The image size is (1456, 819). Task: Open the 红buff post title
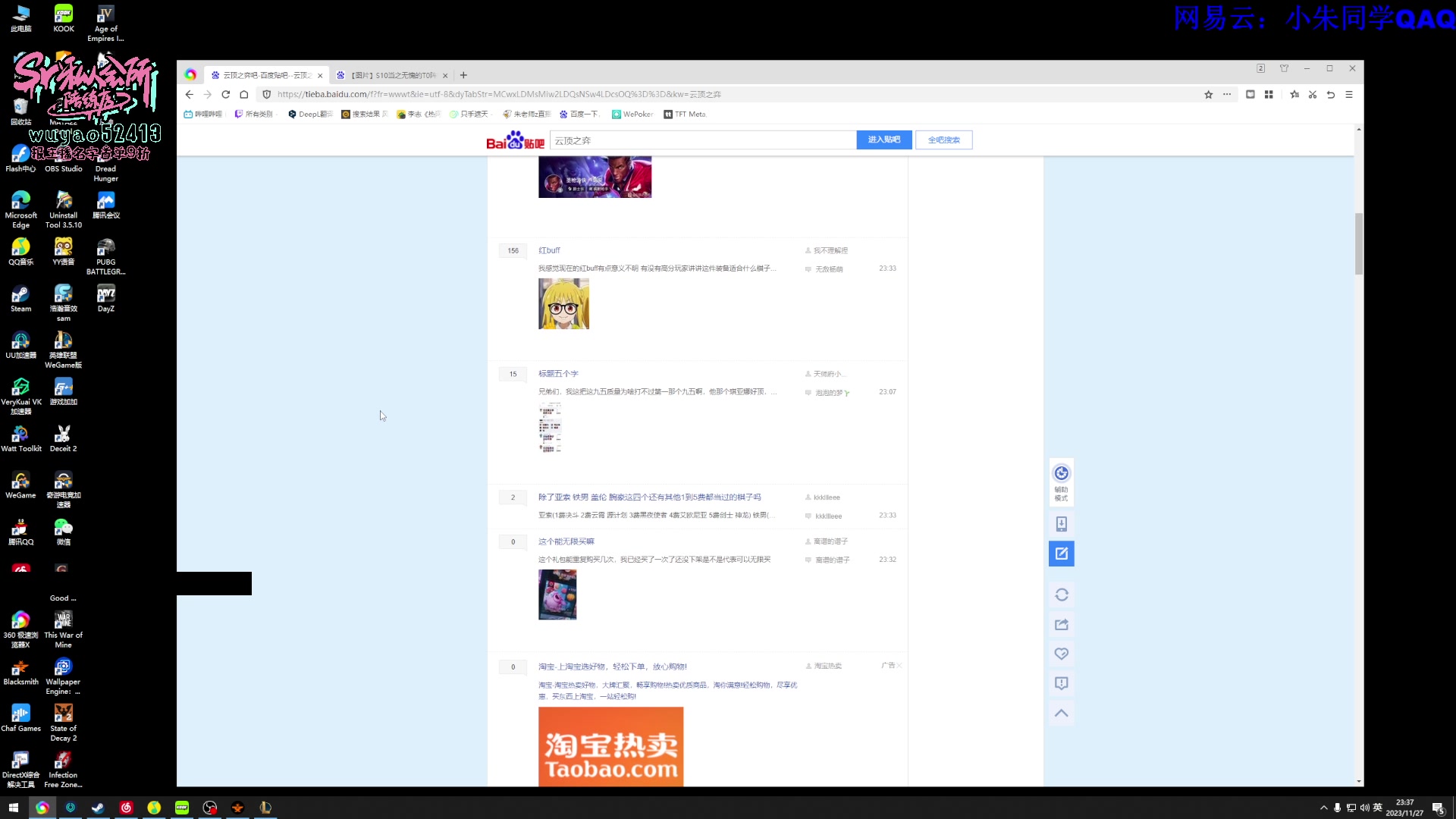coord(549,250)
